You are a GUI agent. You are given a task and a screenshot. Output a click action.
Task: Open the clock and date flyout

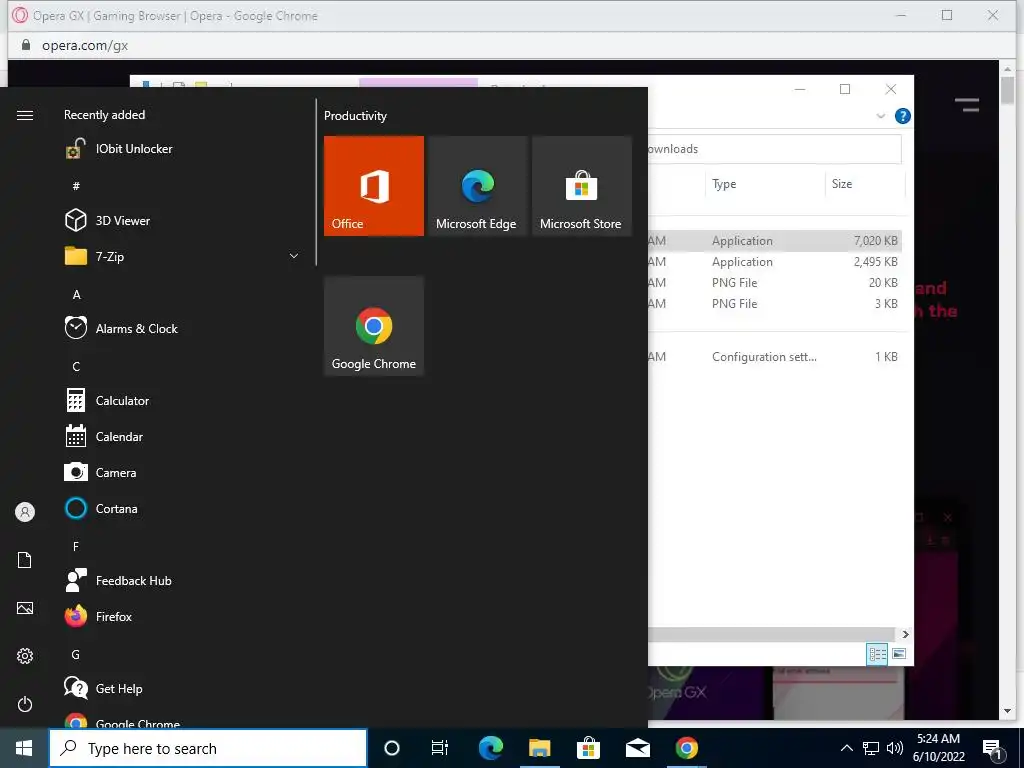click(x=938, y=748)
